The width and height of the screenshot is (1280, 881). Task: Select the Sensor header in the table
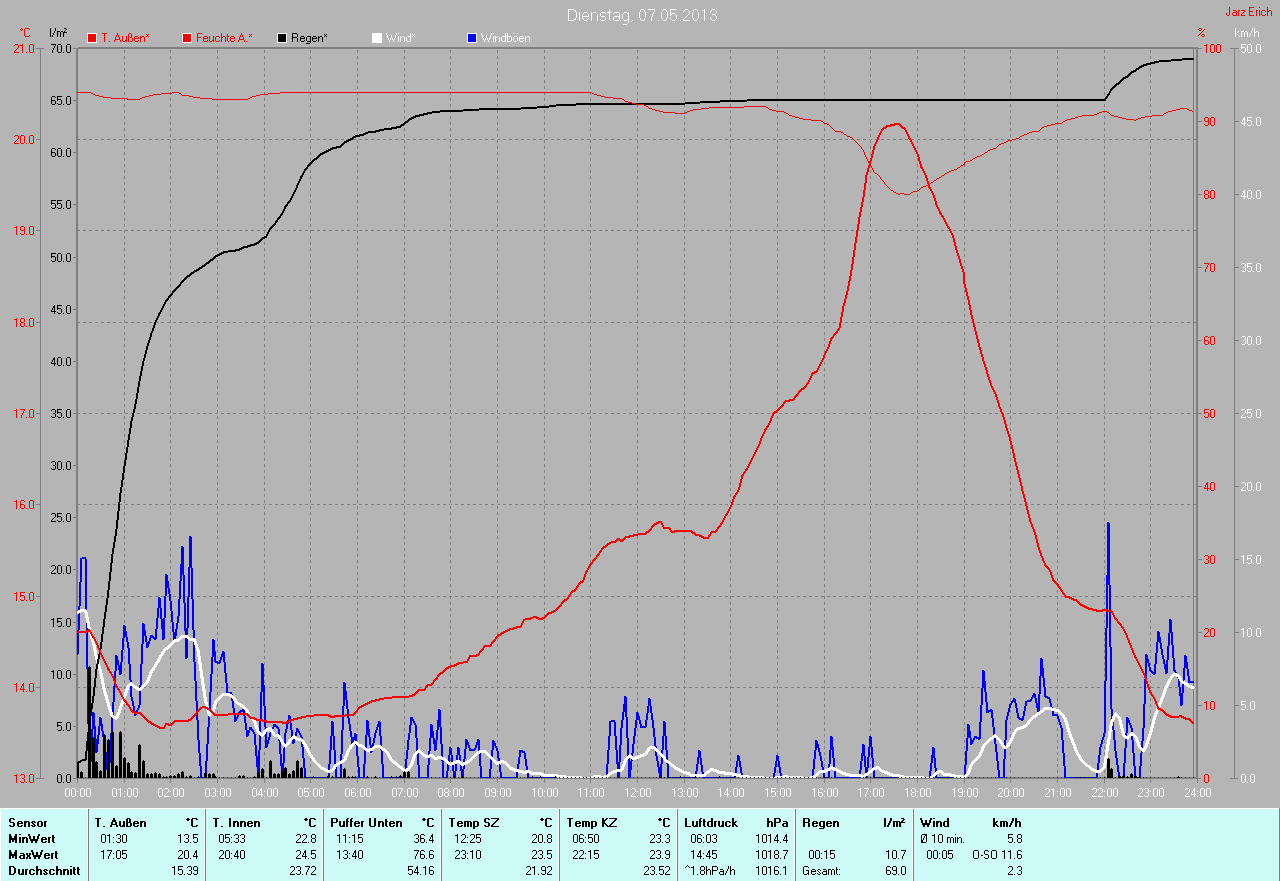[x=27, y=823]
